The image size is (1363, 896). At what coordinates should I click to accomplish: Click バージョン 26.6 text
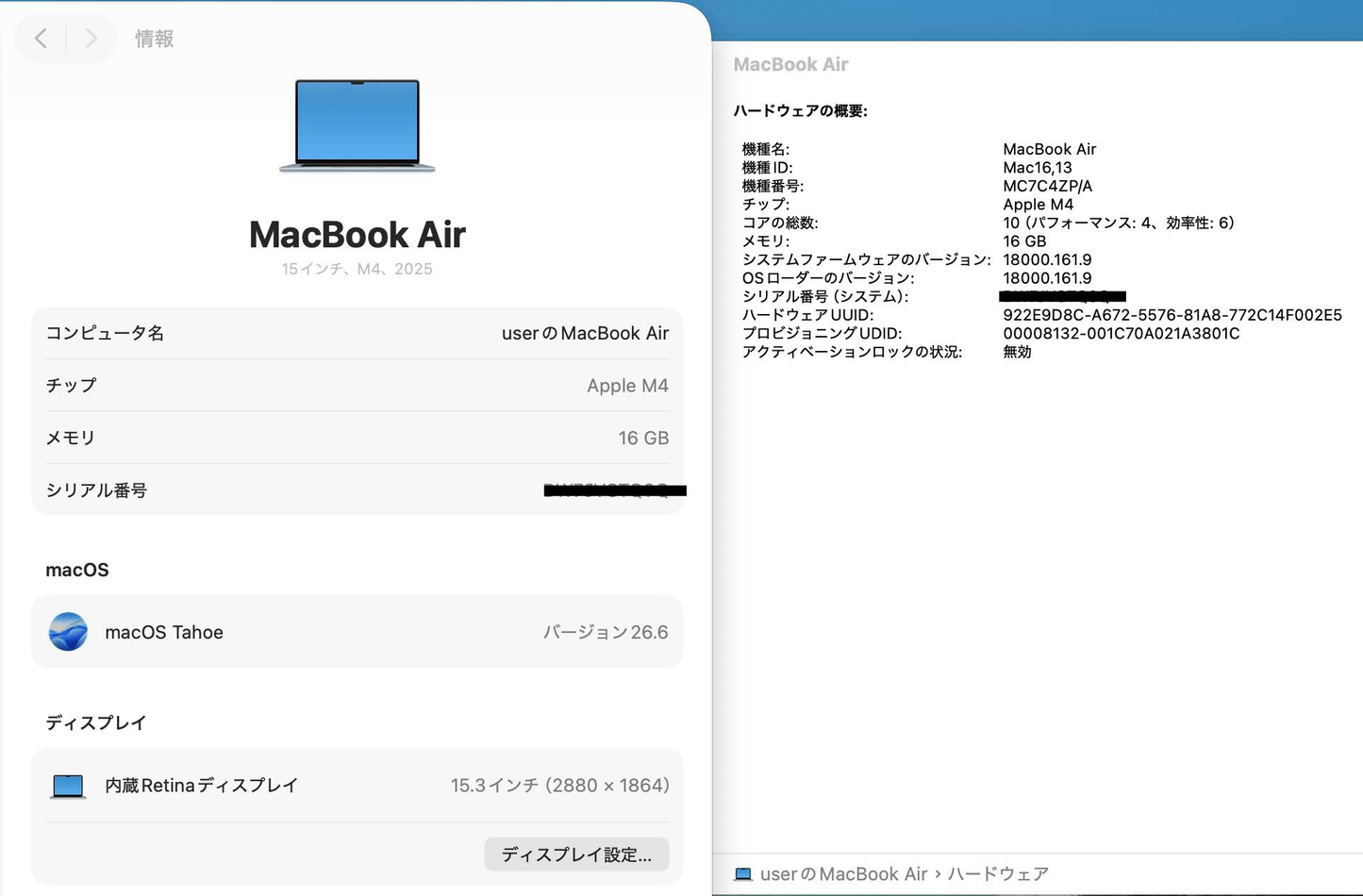coord(606,632)
